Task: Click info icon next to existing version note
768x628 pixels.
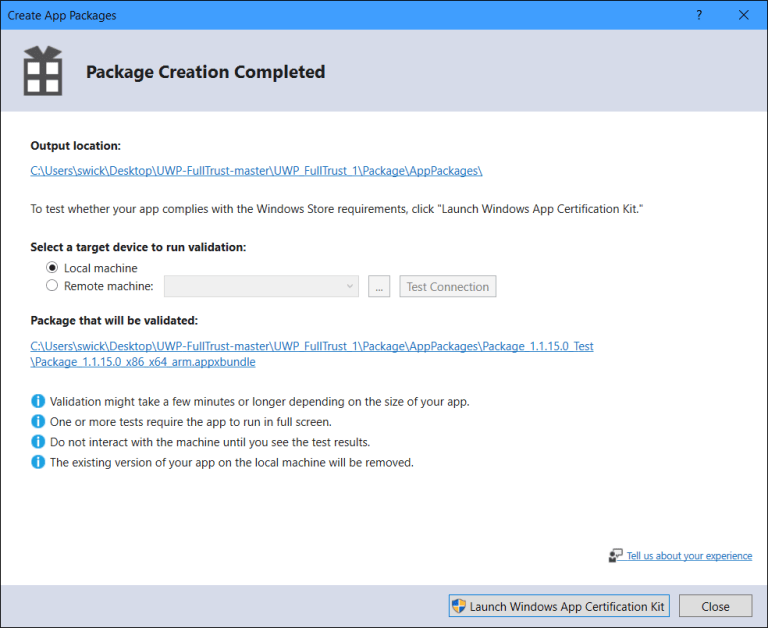Action: [38, 462]
